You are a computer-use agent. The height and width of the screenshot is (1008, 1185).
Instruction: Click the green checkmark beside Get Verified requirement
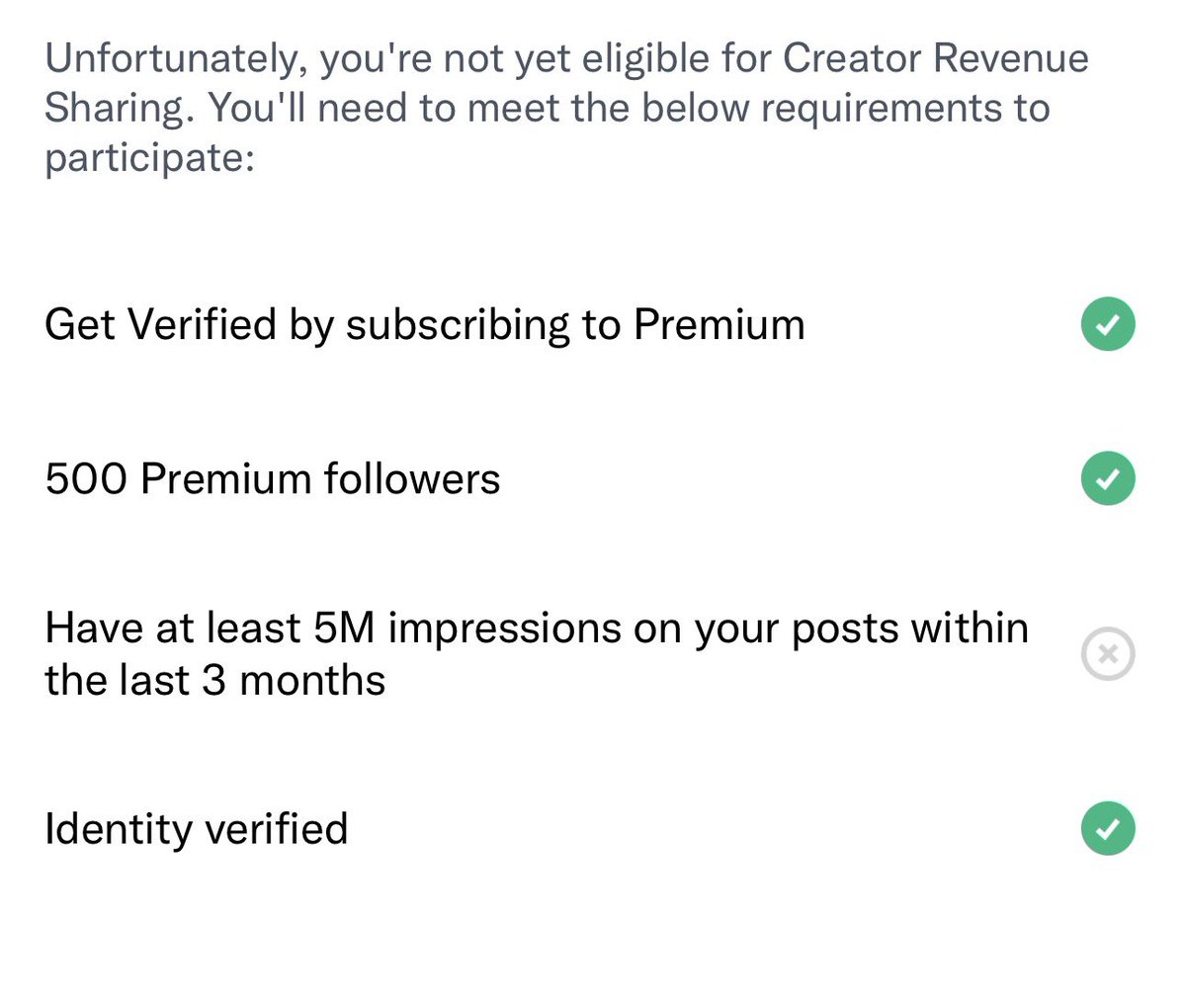[x=1107, y=324]
